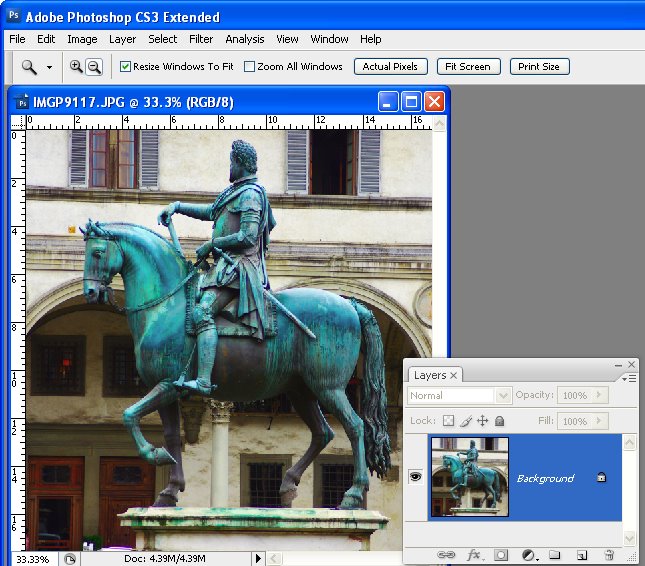Click the ruler origin corner box
The width and height of the screenshot is (645, 566).
pos(18,122)
